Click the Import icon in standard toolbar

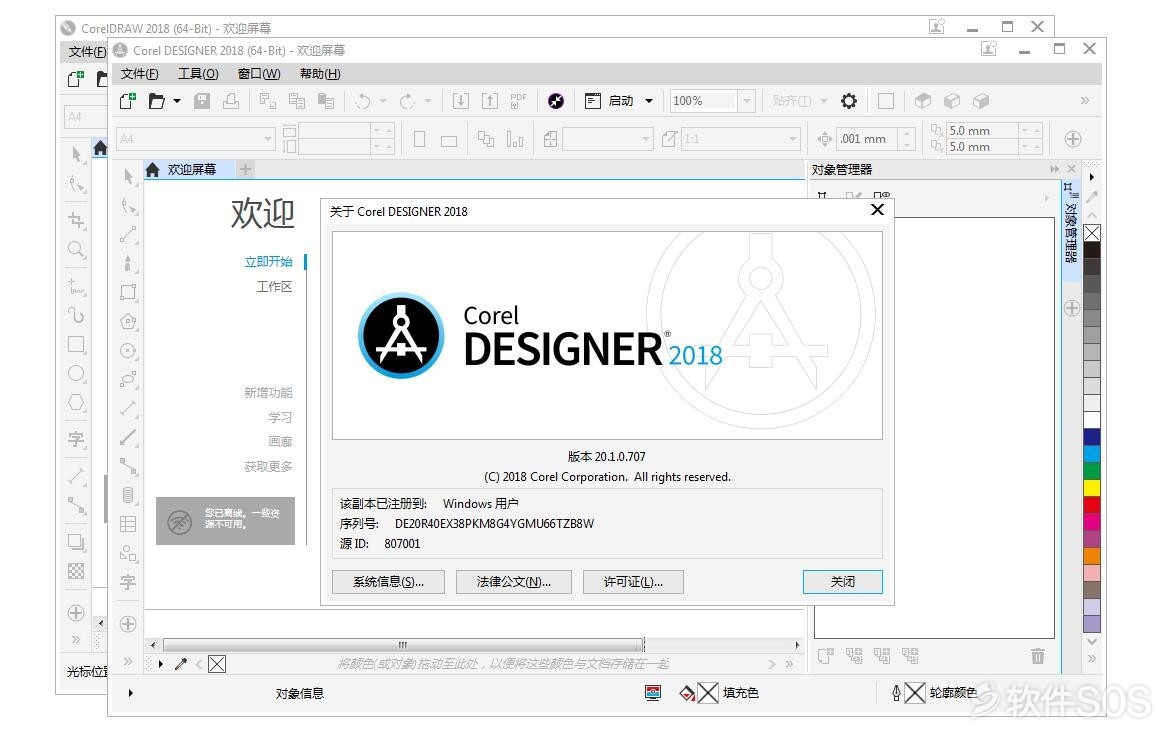[460, 101]
